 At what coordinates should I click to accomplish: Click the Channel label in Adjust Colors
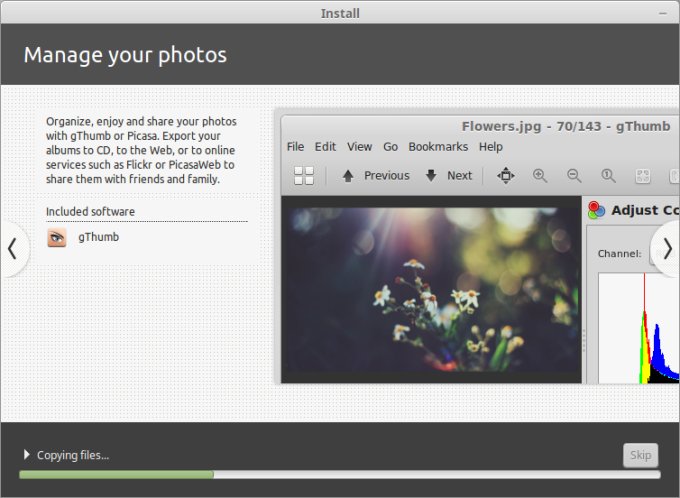[x=619, y=254]
